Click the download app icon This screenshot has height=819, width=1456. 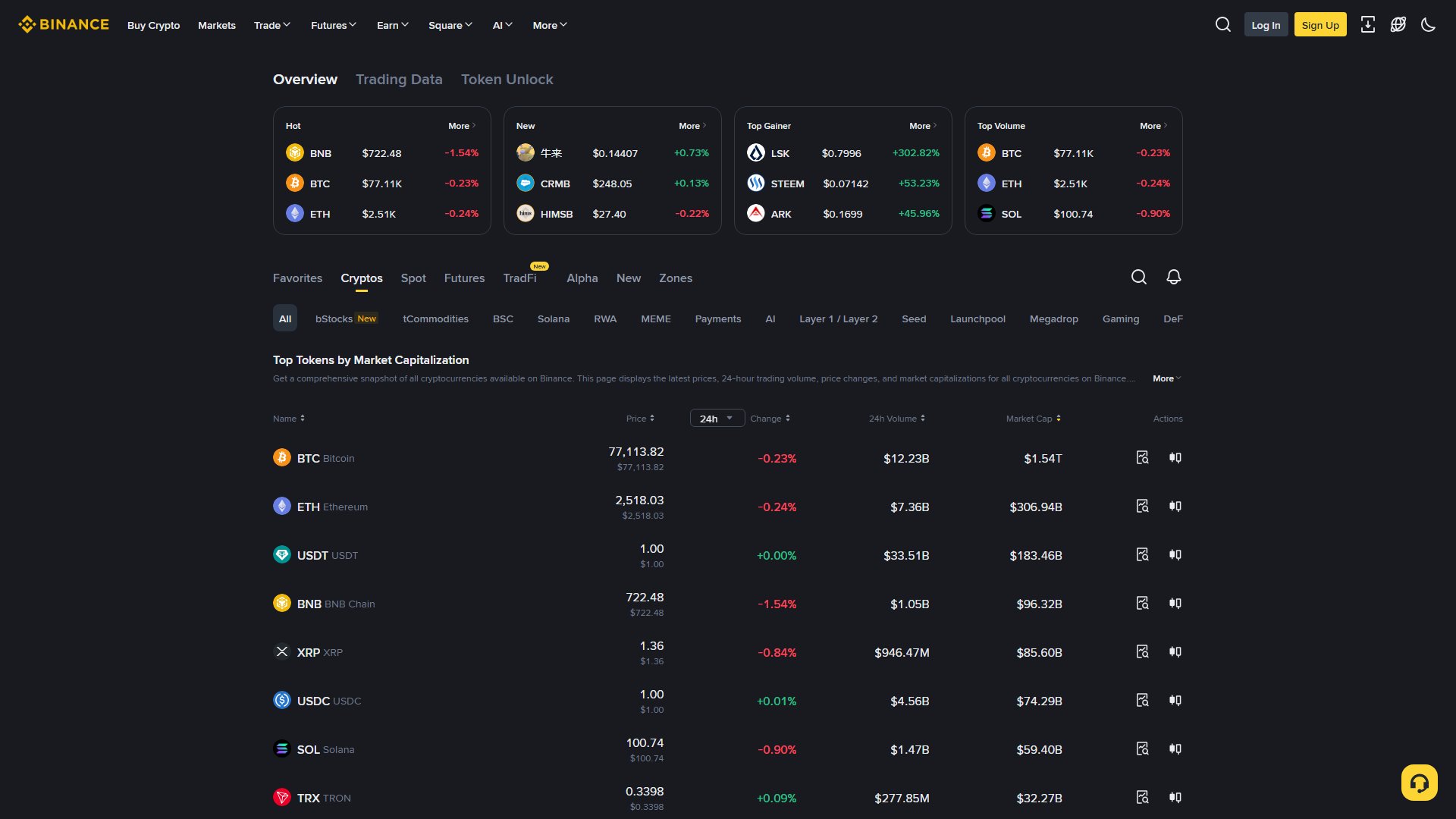click(1367, 24)
